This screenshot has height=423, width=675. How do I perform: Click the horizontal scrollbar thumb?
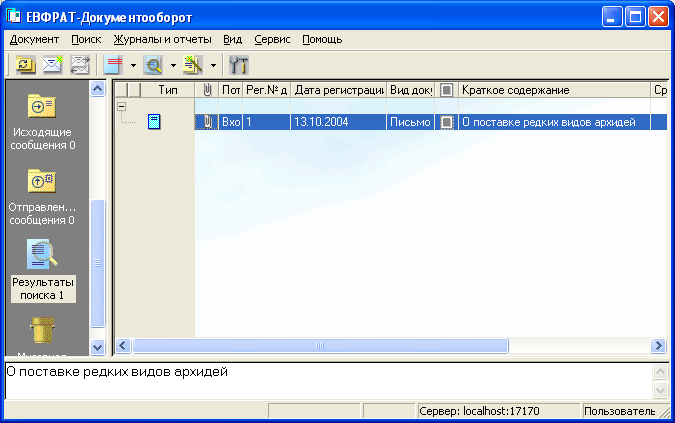(320, 346)
